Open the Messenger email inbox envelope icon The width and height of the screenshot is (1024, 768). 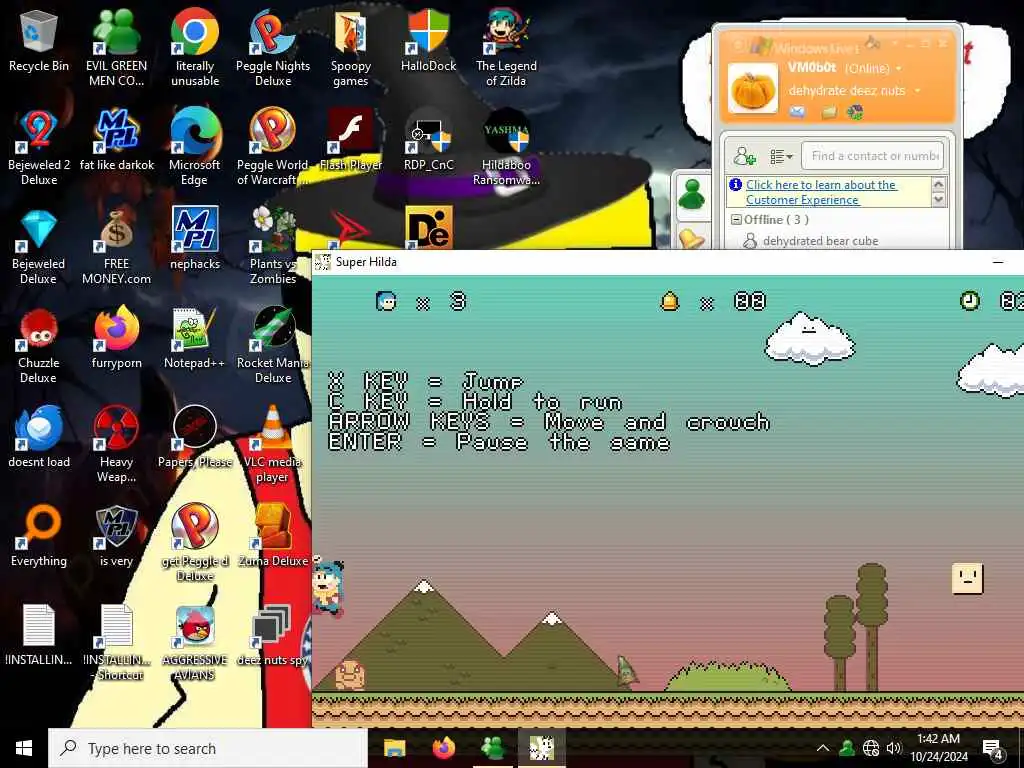pyautogui.click(x=797, y=112)
